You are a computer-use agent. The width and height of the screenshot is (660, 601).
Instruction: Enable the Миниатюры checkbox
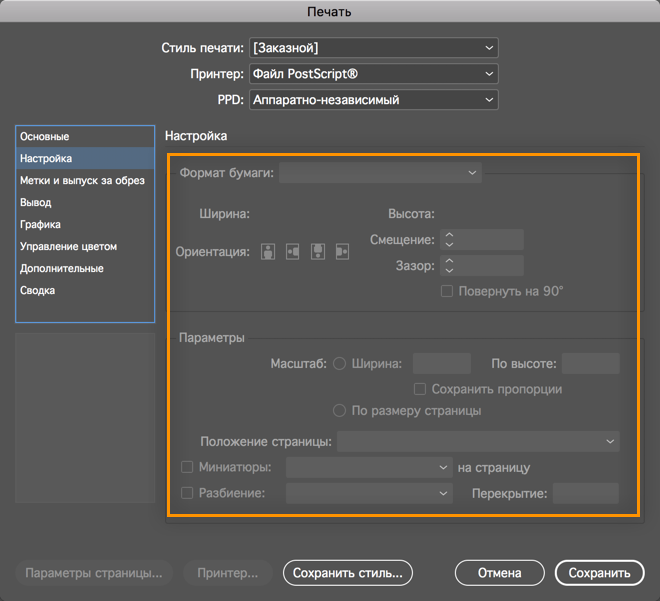pyautogui.click(x=187, y=467)
